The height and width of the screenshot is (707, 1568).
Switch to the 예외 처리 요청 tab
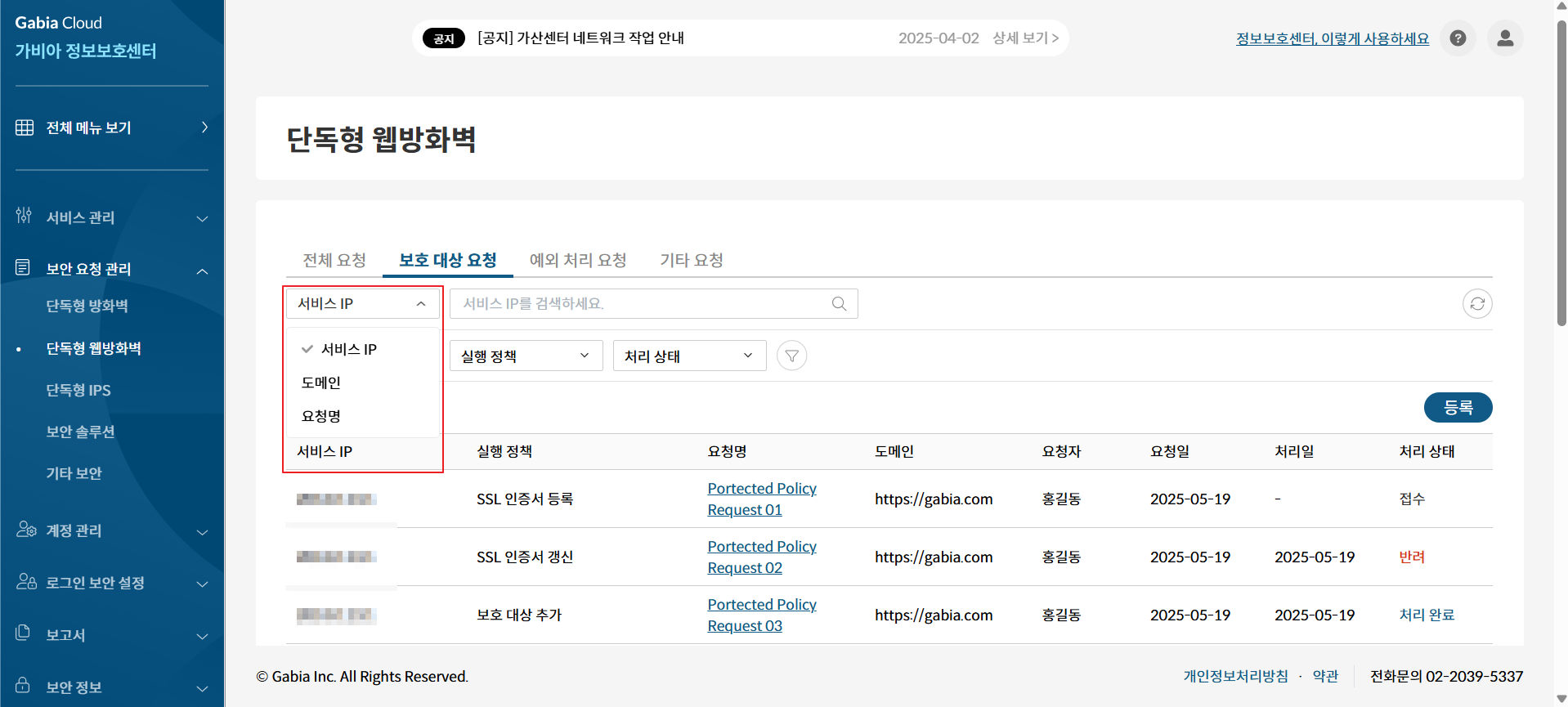[x=578, y=260]
